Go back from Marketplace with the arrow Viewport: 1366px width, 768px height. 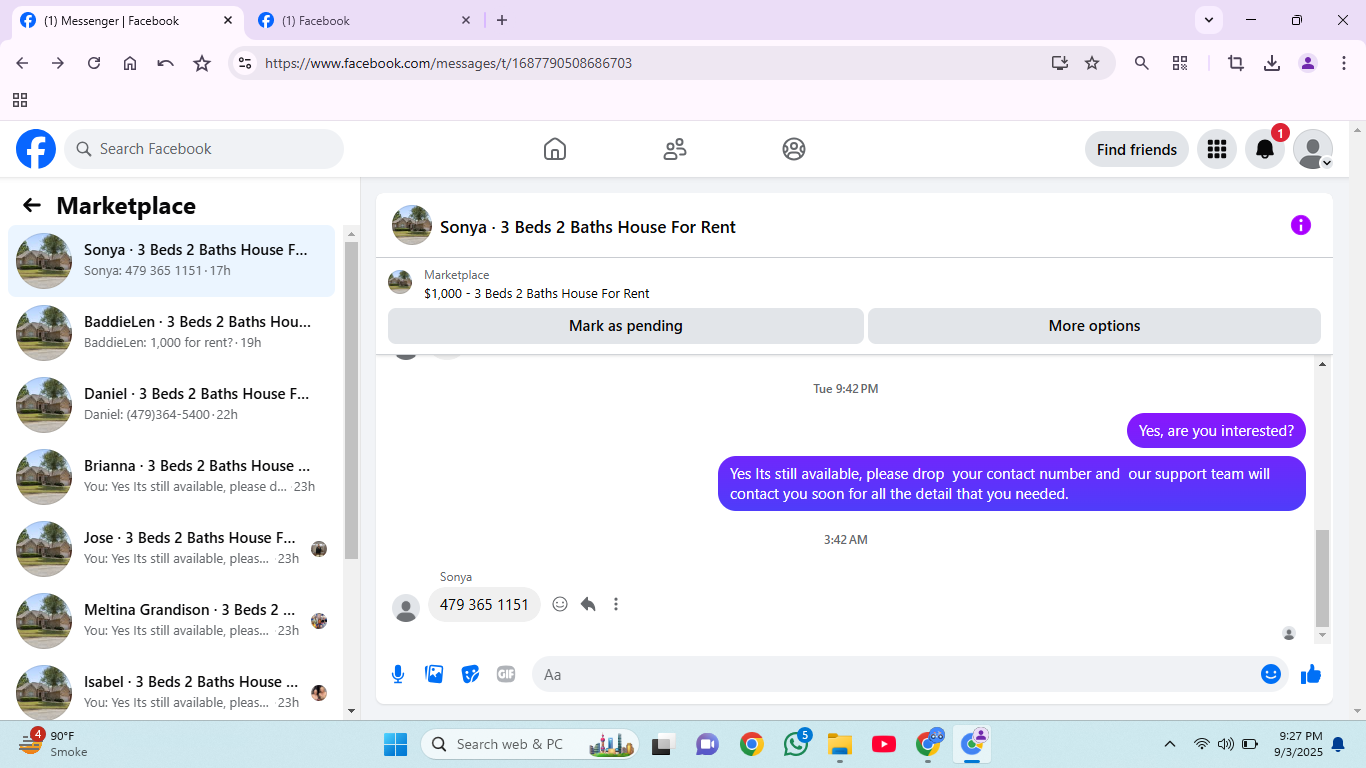[x=32, y=205]
